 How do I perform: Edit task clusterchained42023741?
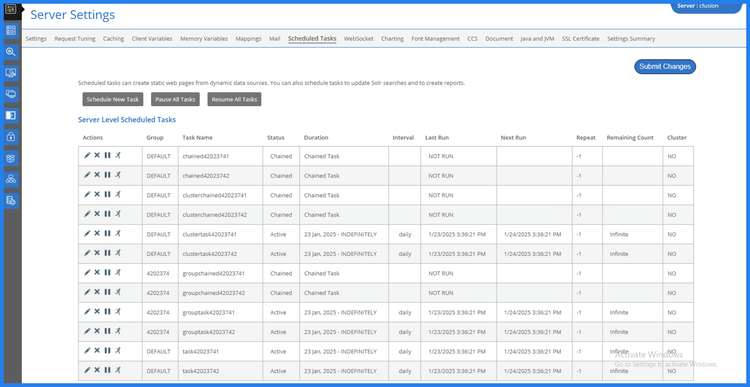(x=87, y=195)
